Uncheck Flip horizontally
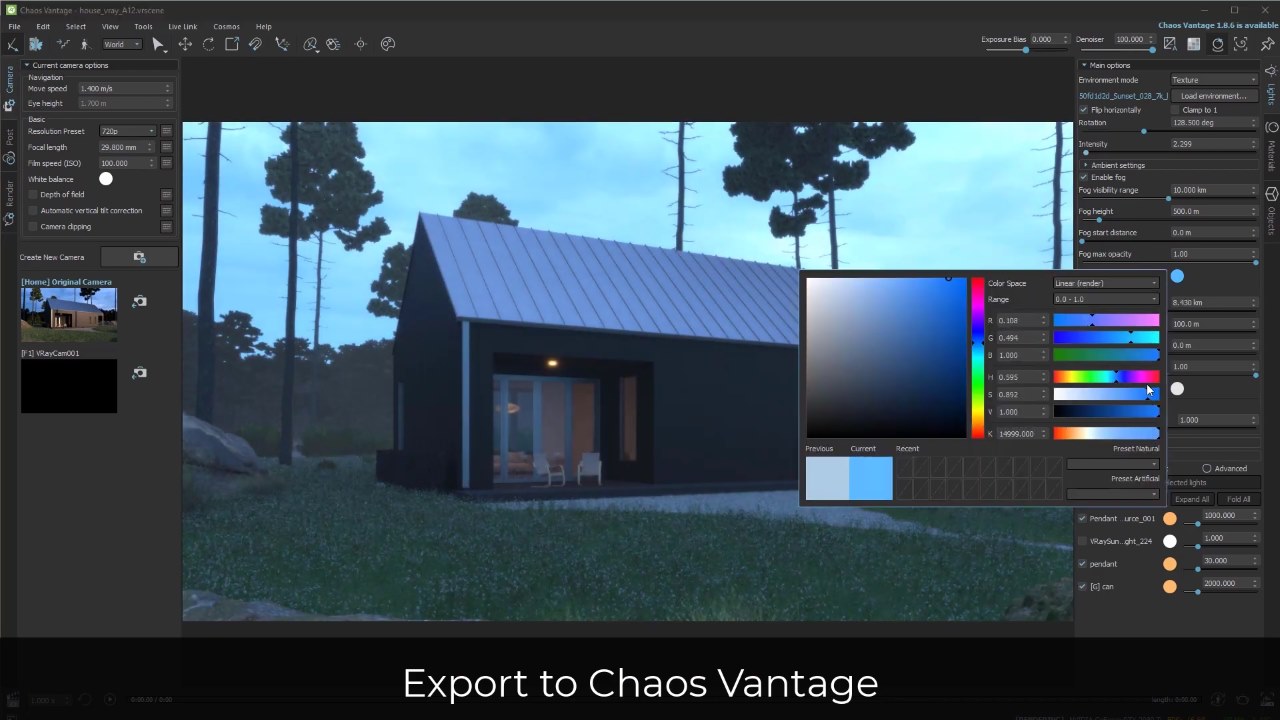 pyautogui.click(x=1083, y=110)
